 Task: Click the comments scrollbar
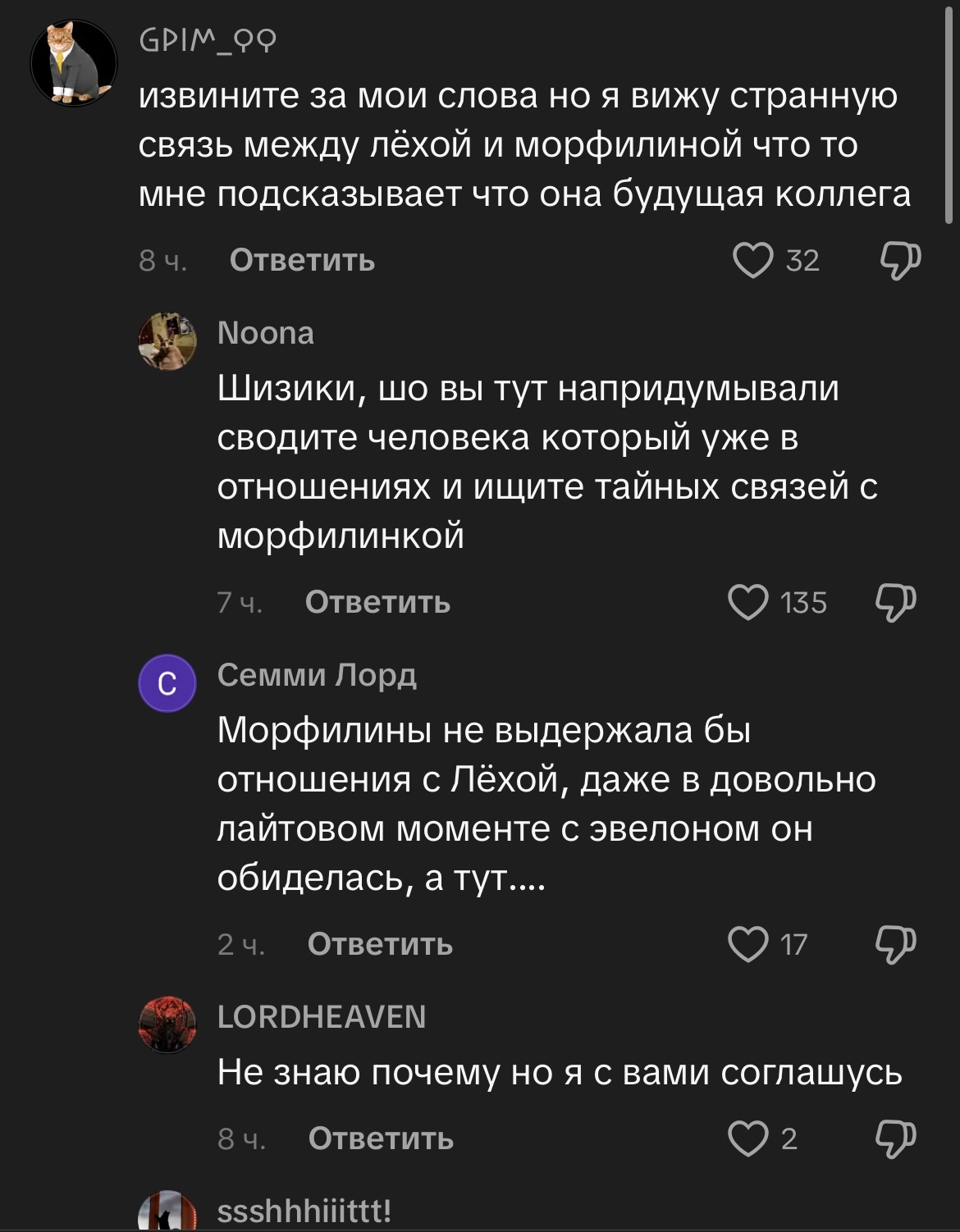click(x=950, y=115)
